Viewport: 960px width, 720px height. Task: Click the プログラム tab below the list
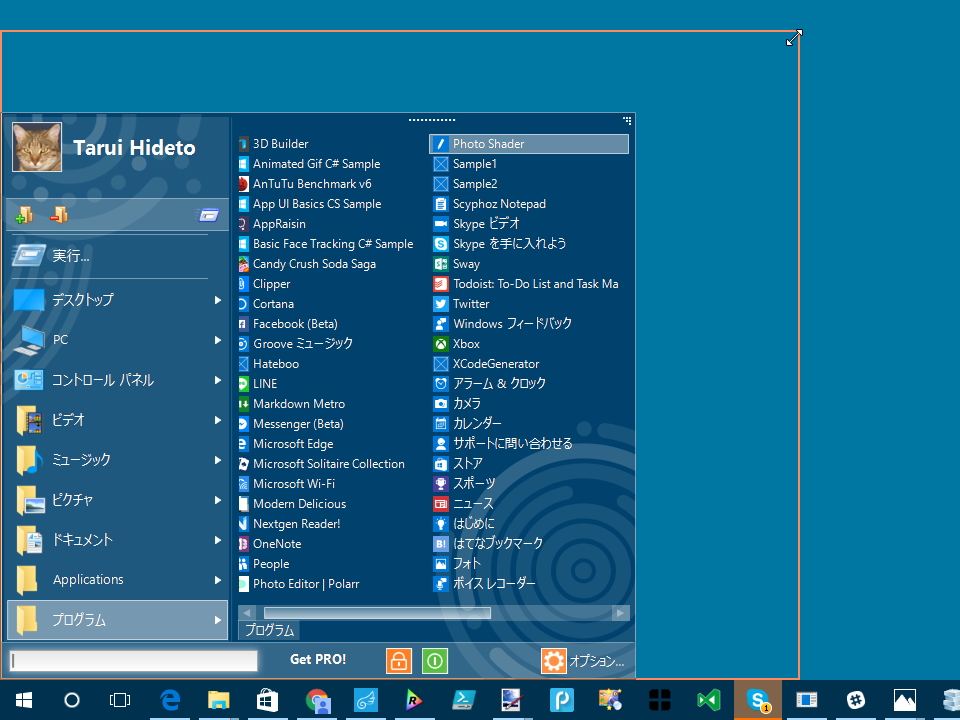coord(269,630)
